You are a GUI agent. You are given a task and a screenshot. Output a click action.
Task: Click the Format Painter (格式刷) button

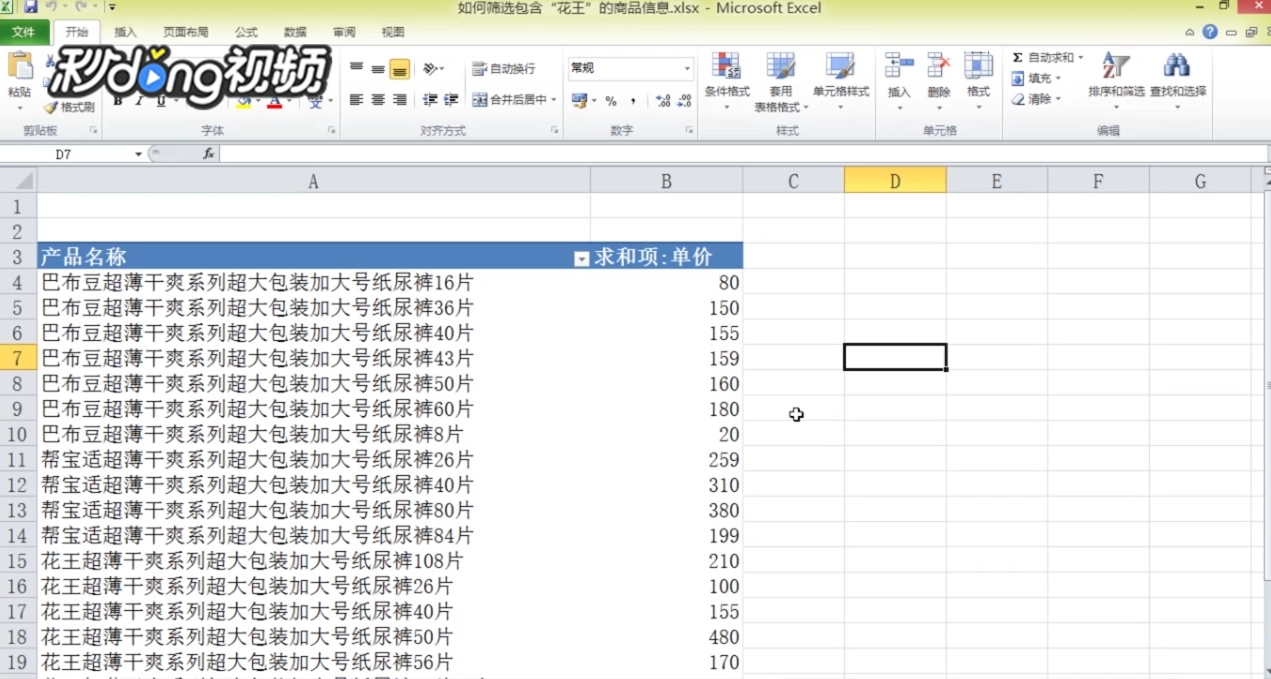tap(69, 107)
